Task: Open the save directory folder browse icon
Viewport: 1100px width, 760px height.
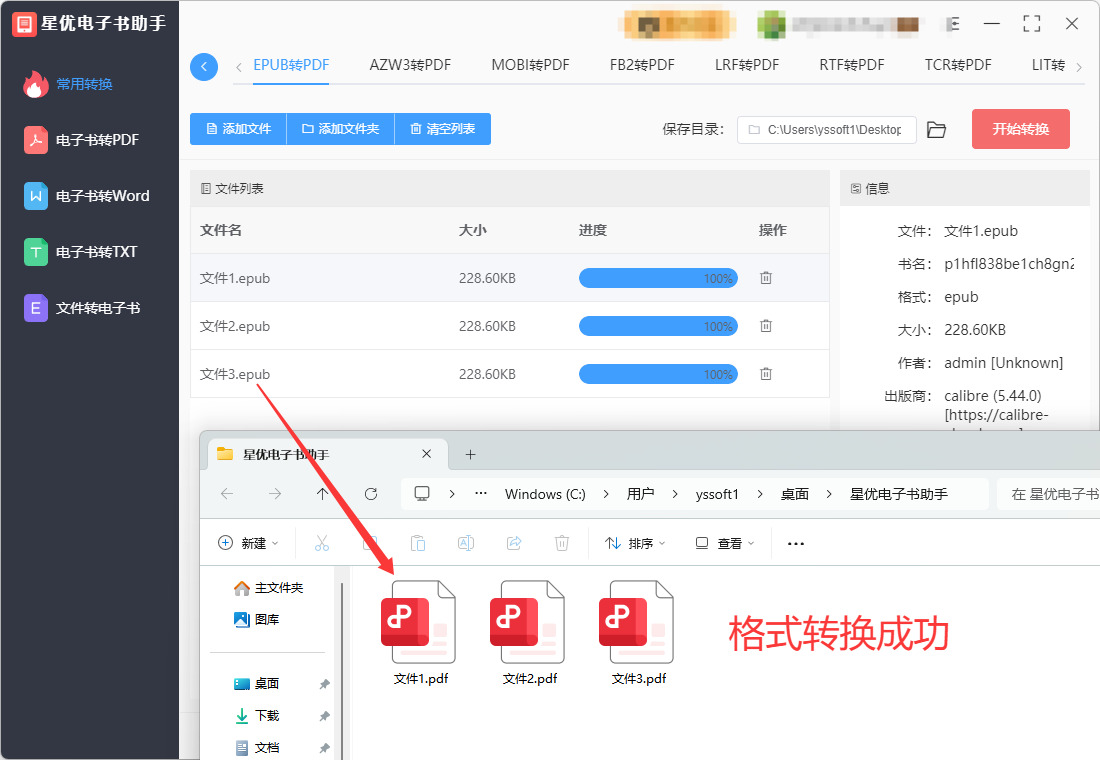Action: [x=937, y=130]
